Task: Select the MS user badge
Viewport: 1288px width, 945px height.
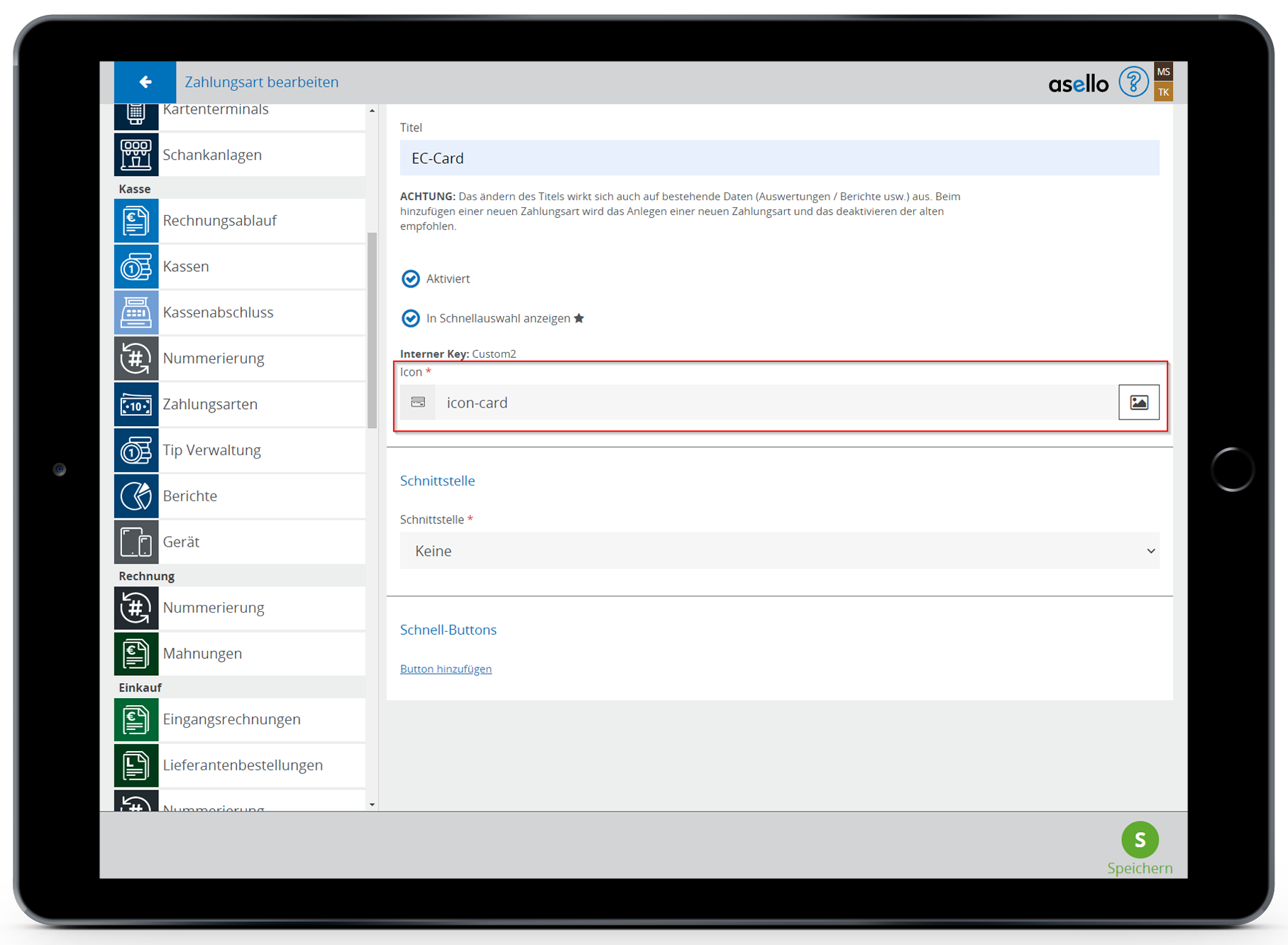Action: tap(1163, 72)
